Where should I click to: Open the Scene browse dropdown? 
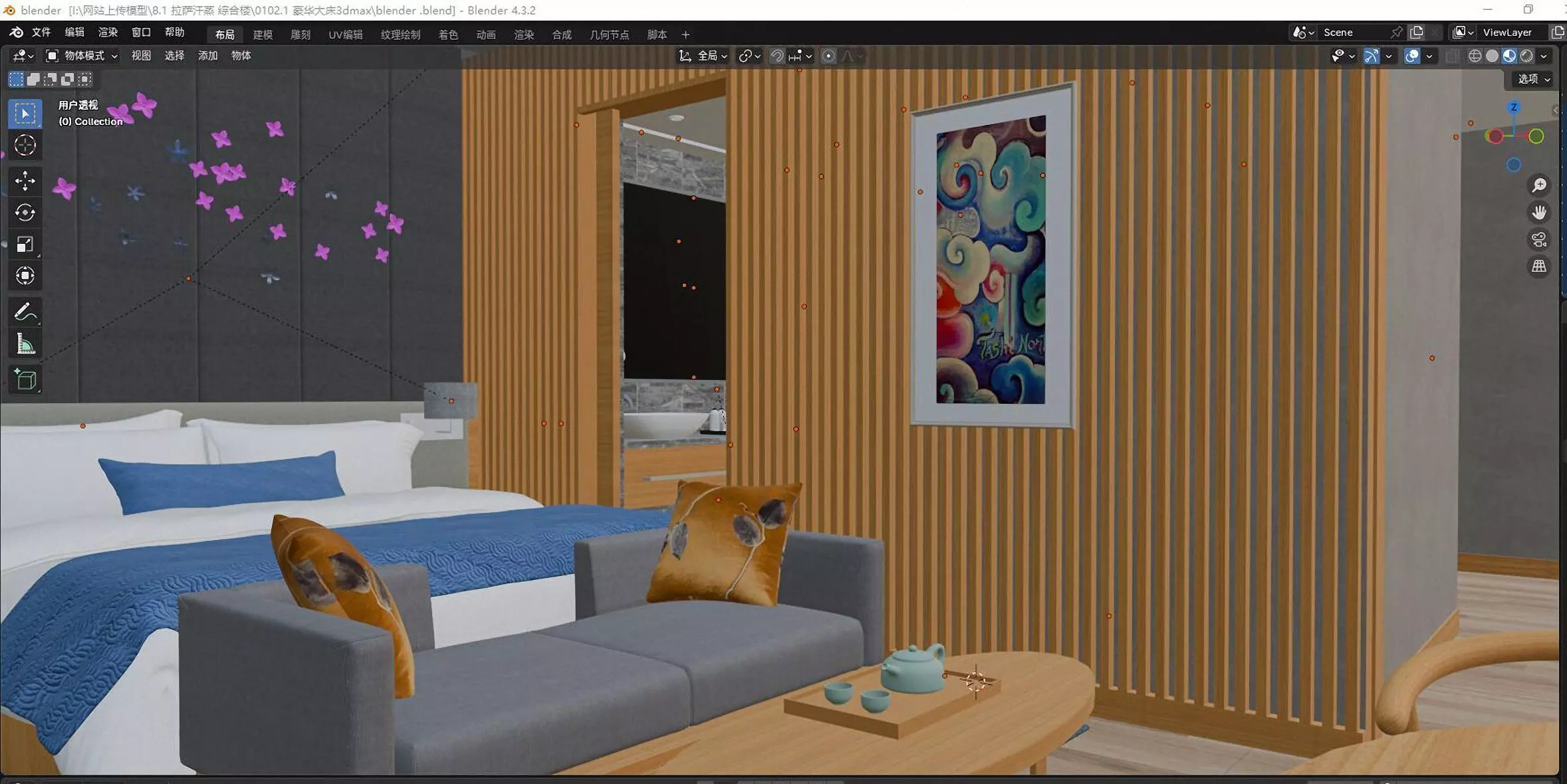coord(1302,33)
